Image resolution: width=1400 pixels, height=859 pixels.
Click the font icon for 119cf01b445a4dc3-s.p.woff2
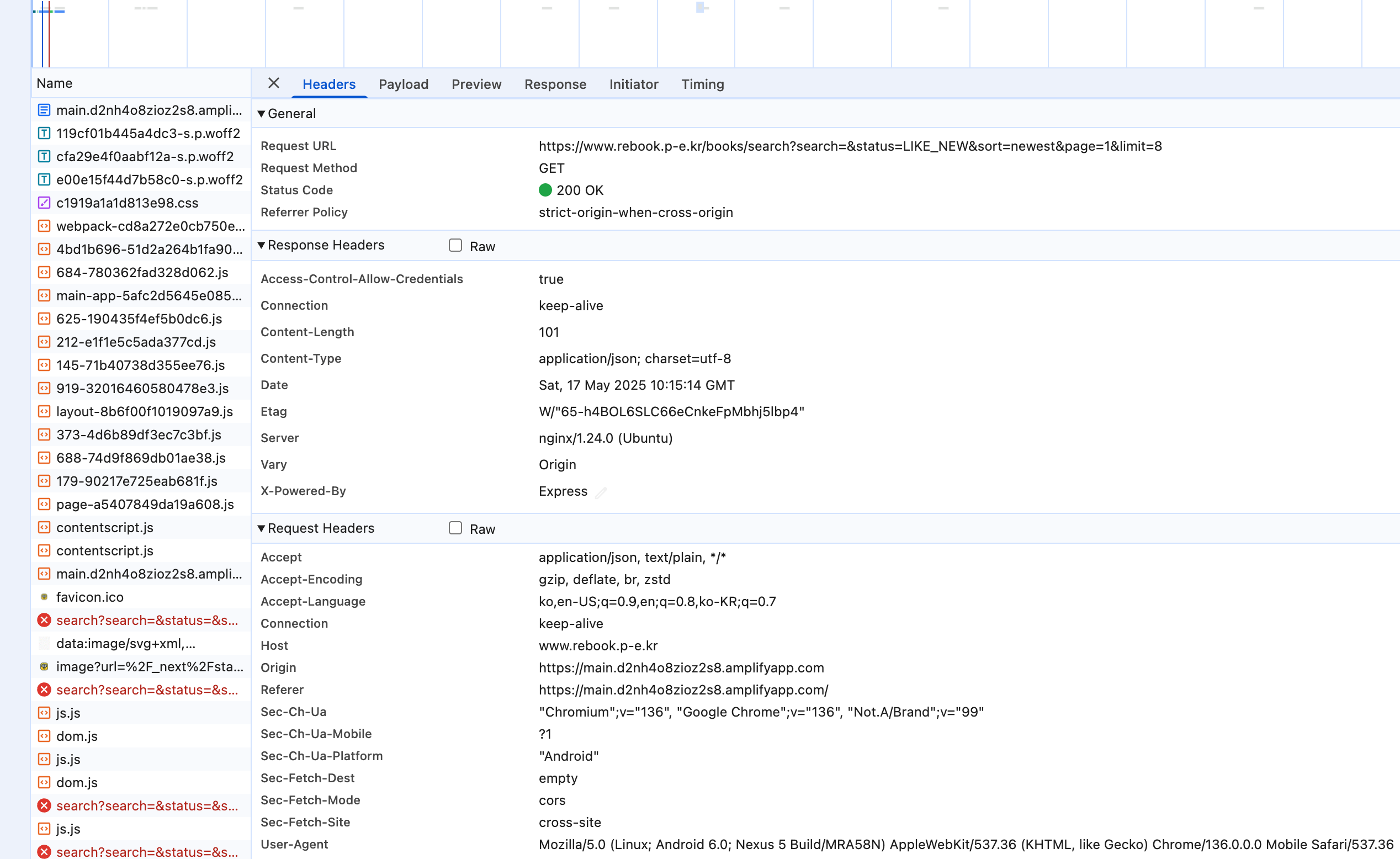(x=44, y=133)
